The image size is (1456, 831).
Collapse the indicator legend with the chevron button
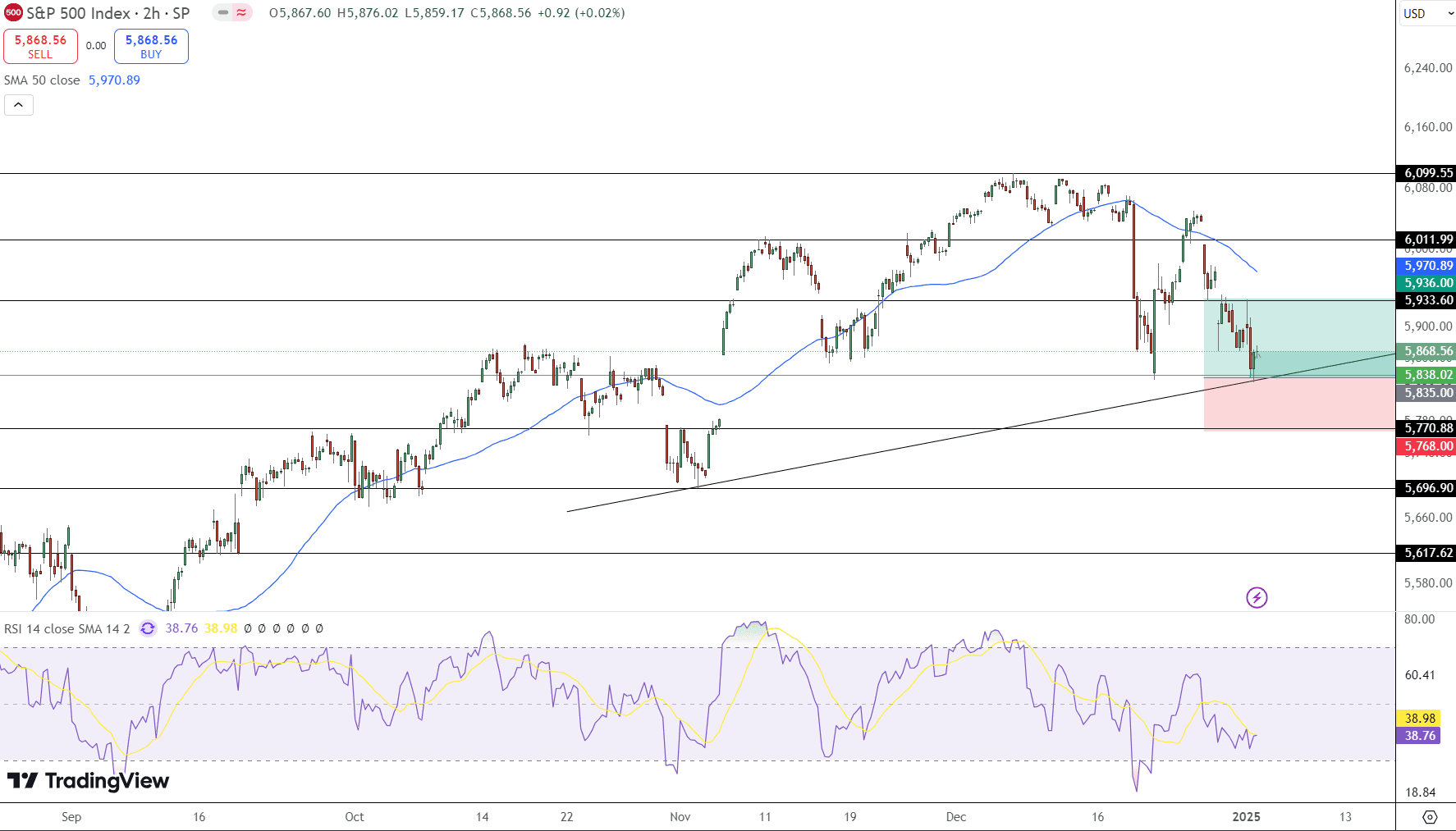[x=19, y=105]
